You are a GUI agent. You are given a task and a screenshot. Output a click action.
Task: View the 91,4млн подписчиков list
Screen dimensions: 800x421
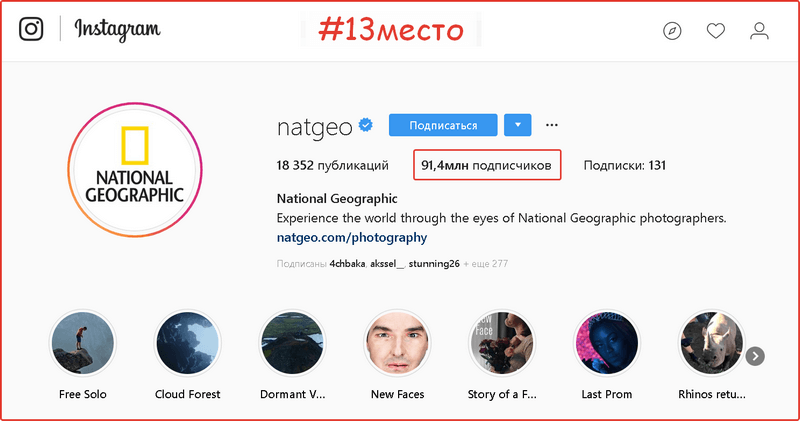(486, 165)
